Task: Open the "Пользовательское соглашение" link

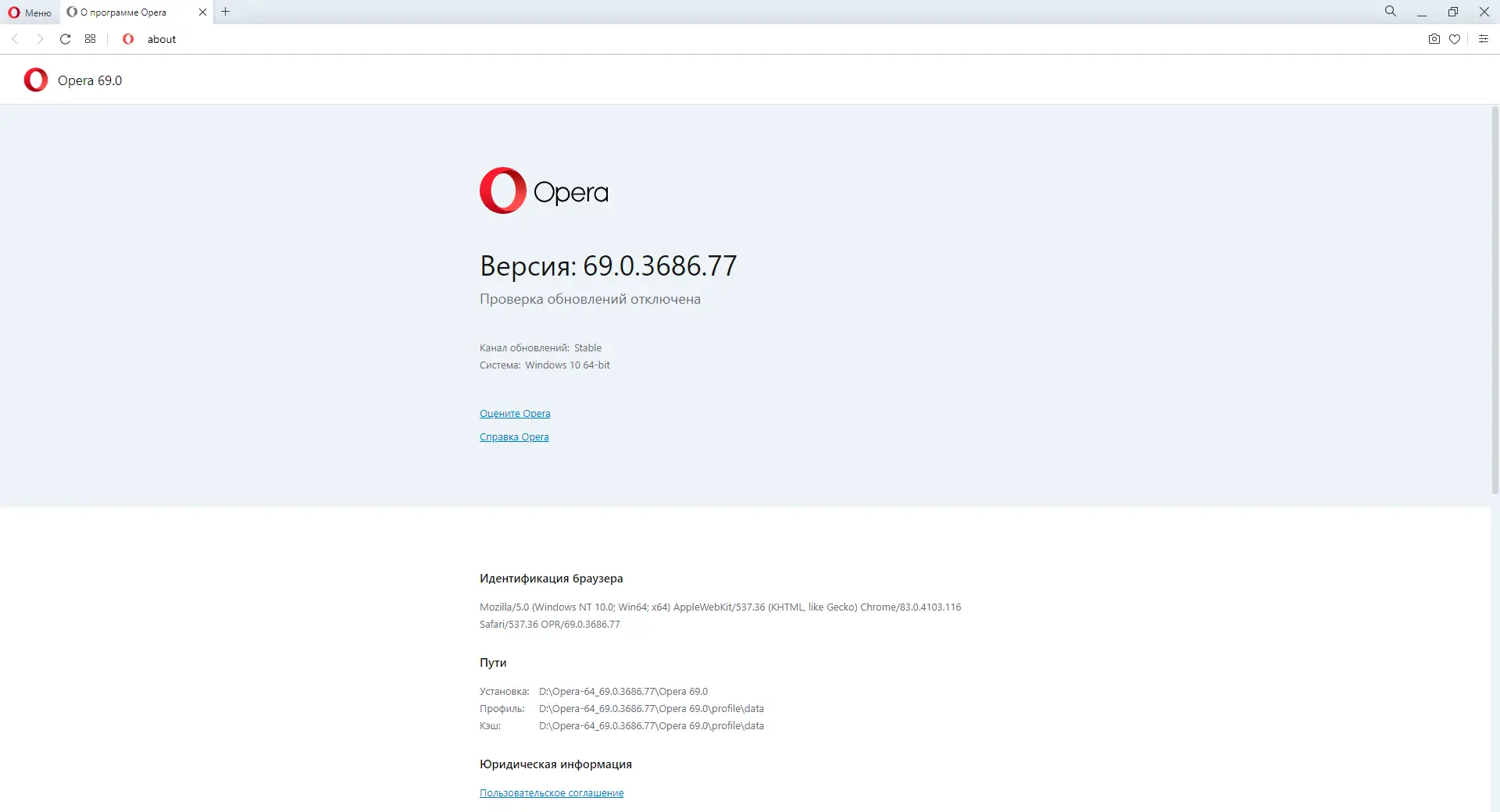Action: (x=551, y=792)
